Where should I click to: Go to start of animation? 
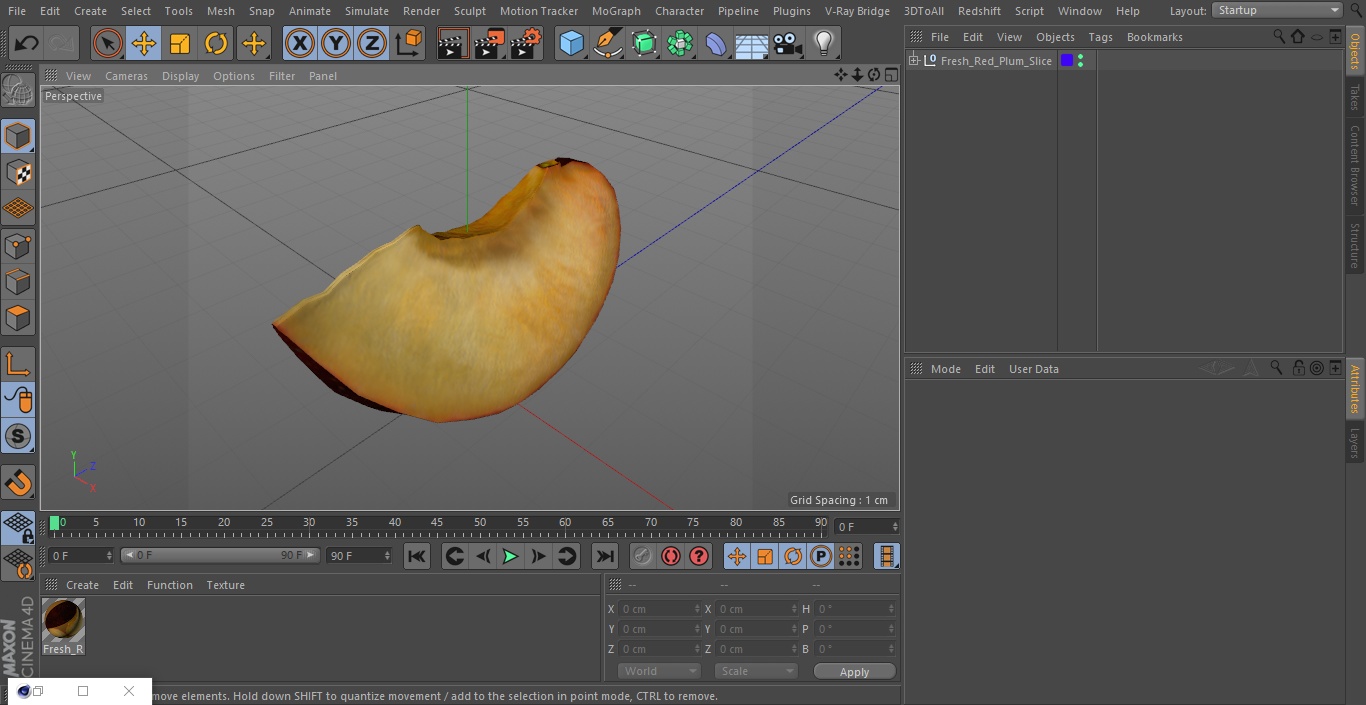[417, 556]
